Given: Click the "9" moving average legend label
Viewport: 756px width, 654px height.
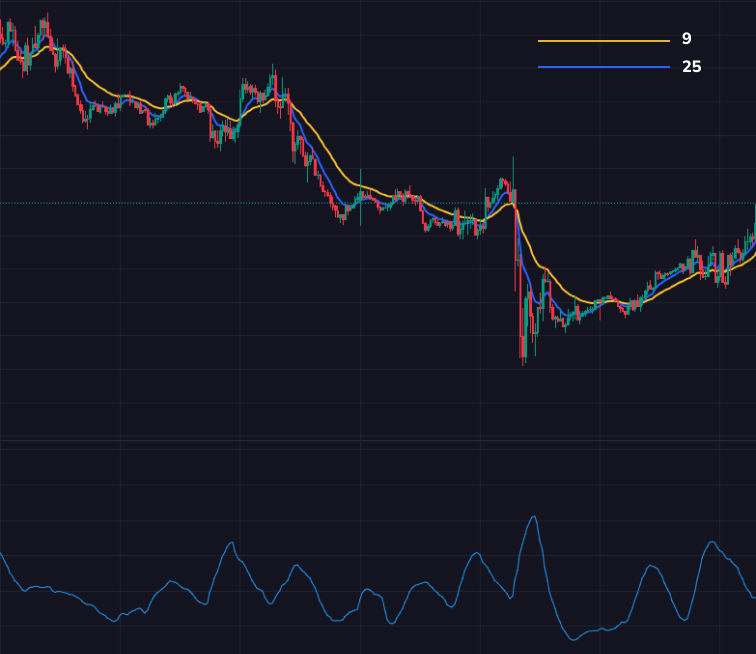Looking at the screenshot, I should pyautogui.click(x=686, y=39).
